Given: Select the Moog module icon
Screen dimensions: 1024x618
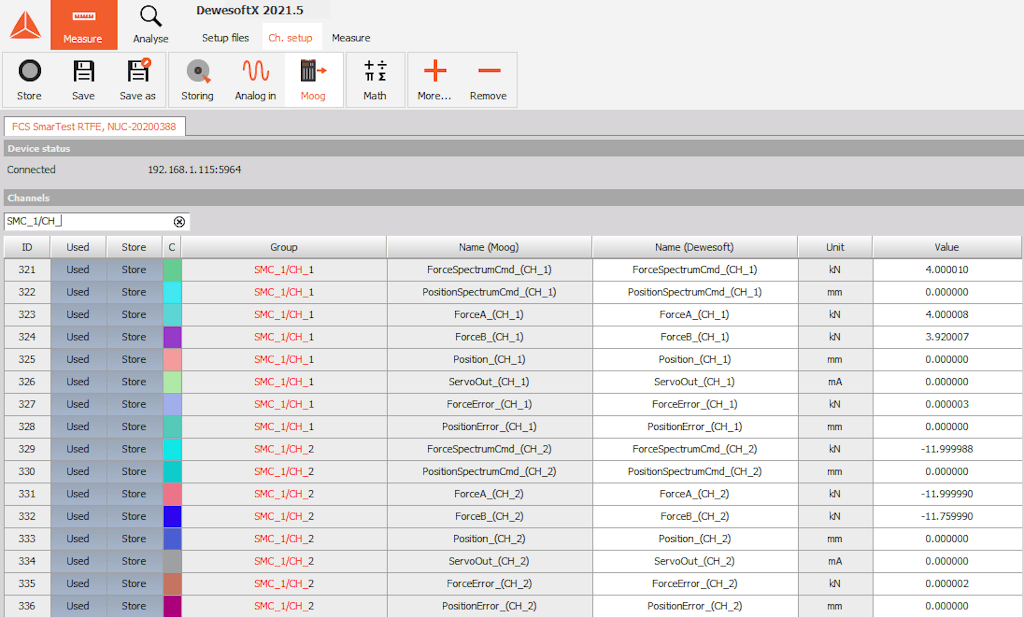Looking at the screenshot, I should click(x=313, y=80).
